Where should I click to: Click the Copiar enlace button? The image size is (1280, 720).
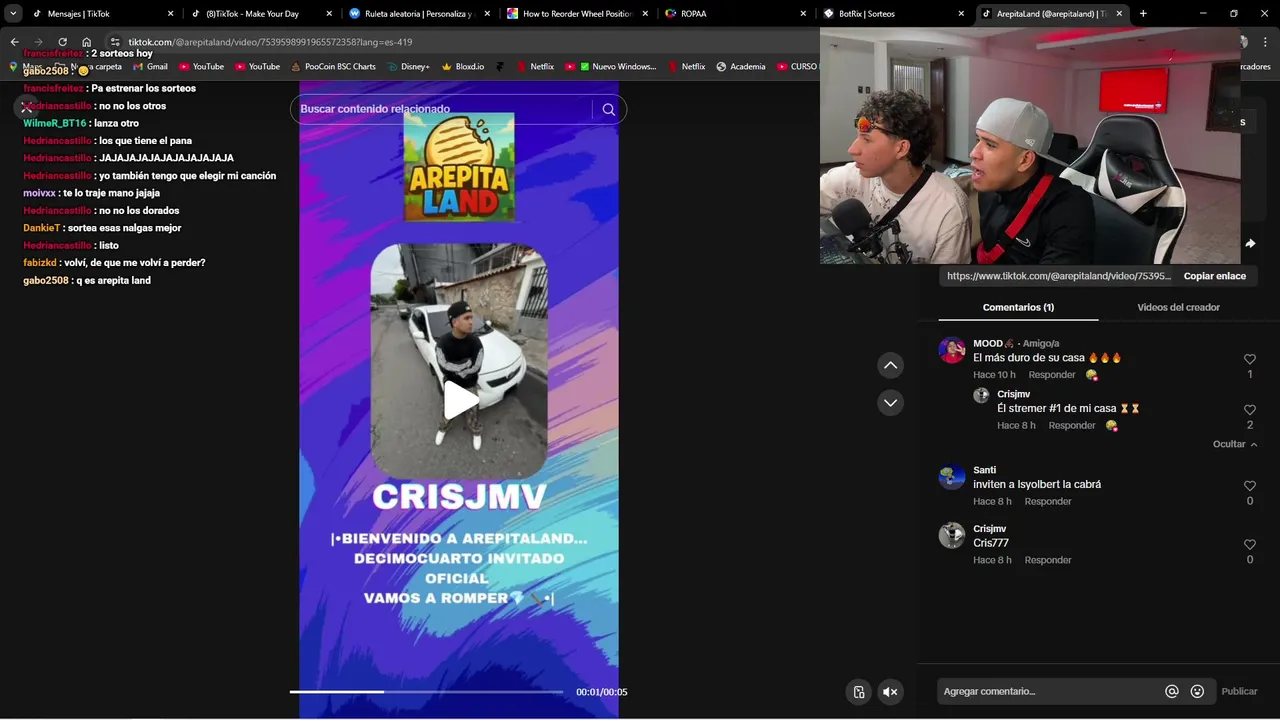tap(1215, 276)
